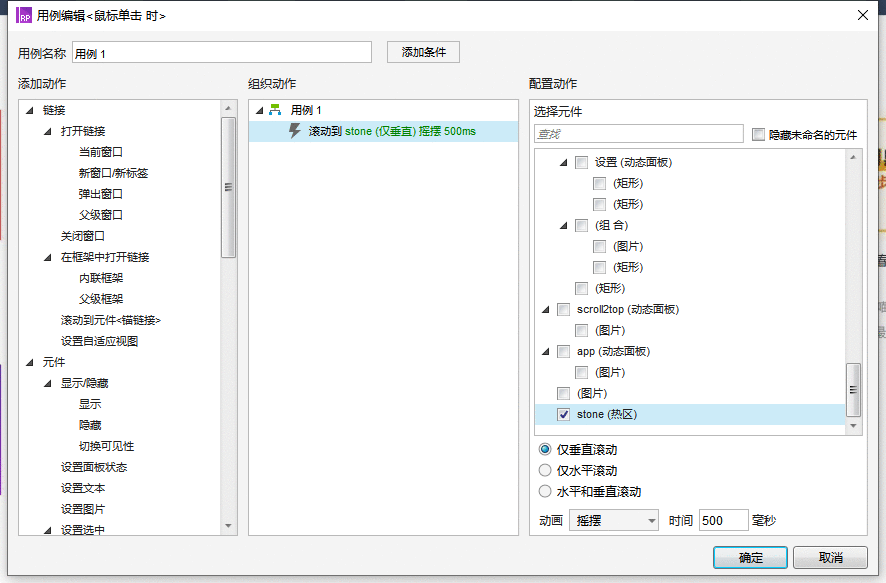The width and height of the screenshot is (886, 583).
Task: Check the (组 合) checkbox
Action: [x=581, y=225]
